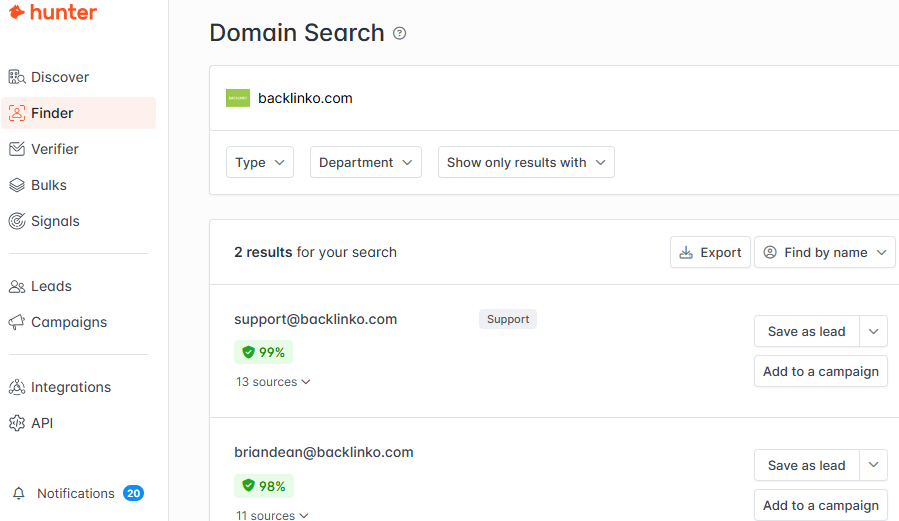899x521 pixels.
Task: Expand the 13 sources list
Action: point(273,382)
